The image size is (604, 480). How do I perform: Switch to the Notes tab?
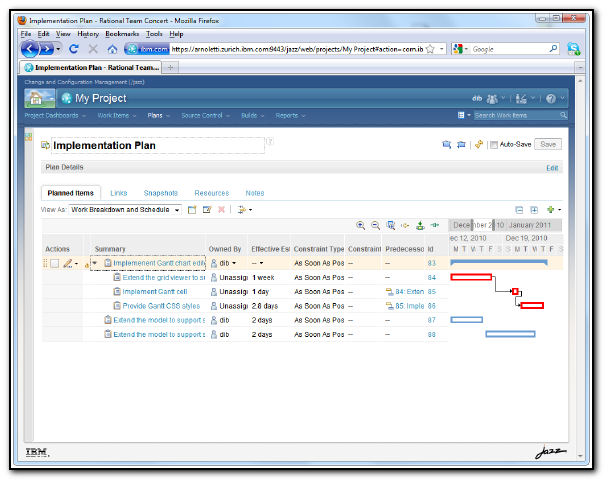pyautogui.click(x=255, y=193)
